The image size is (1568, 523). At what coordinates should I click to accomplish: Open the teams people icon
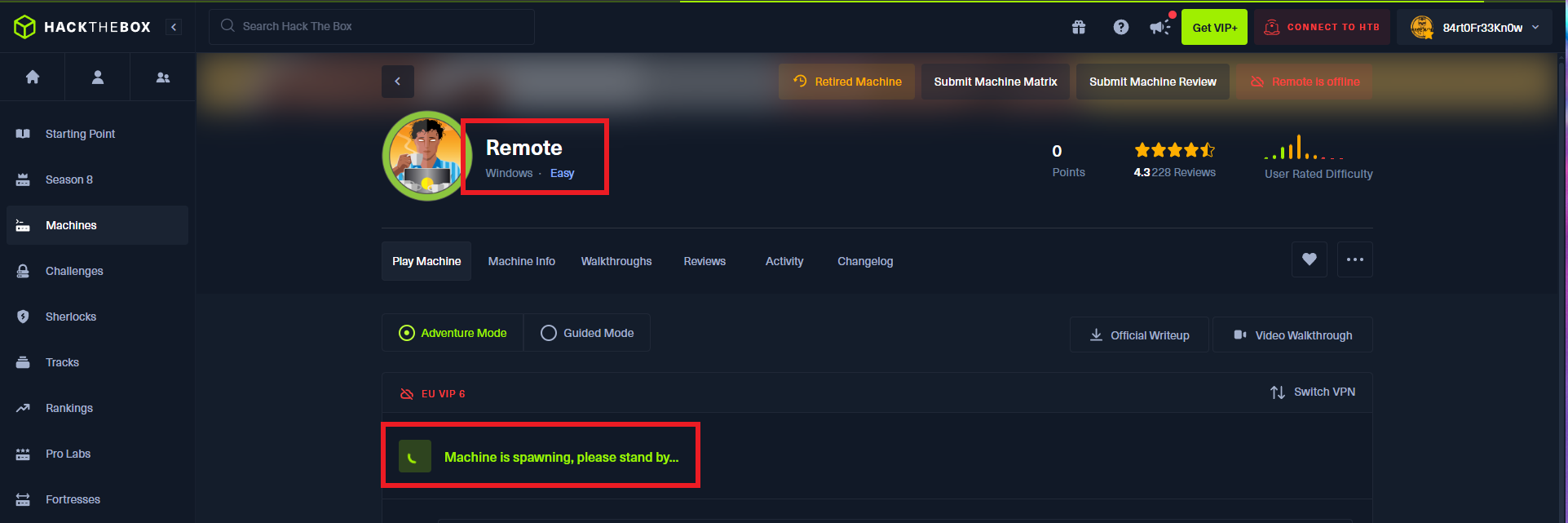(x=163, y=77)
